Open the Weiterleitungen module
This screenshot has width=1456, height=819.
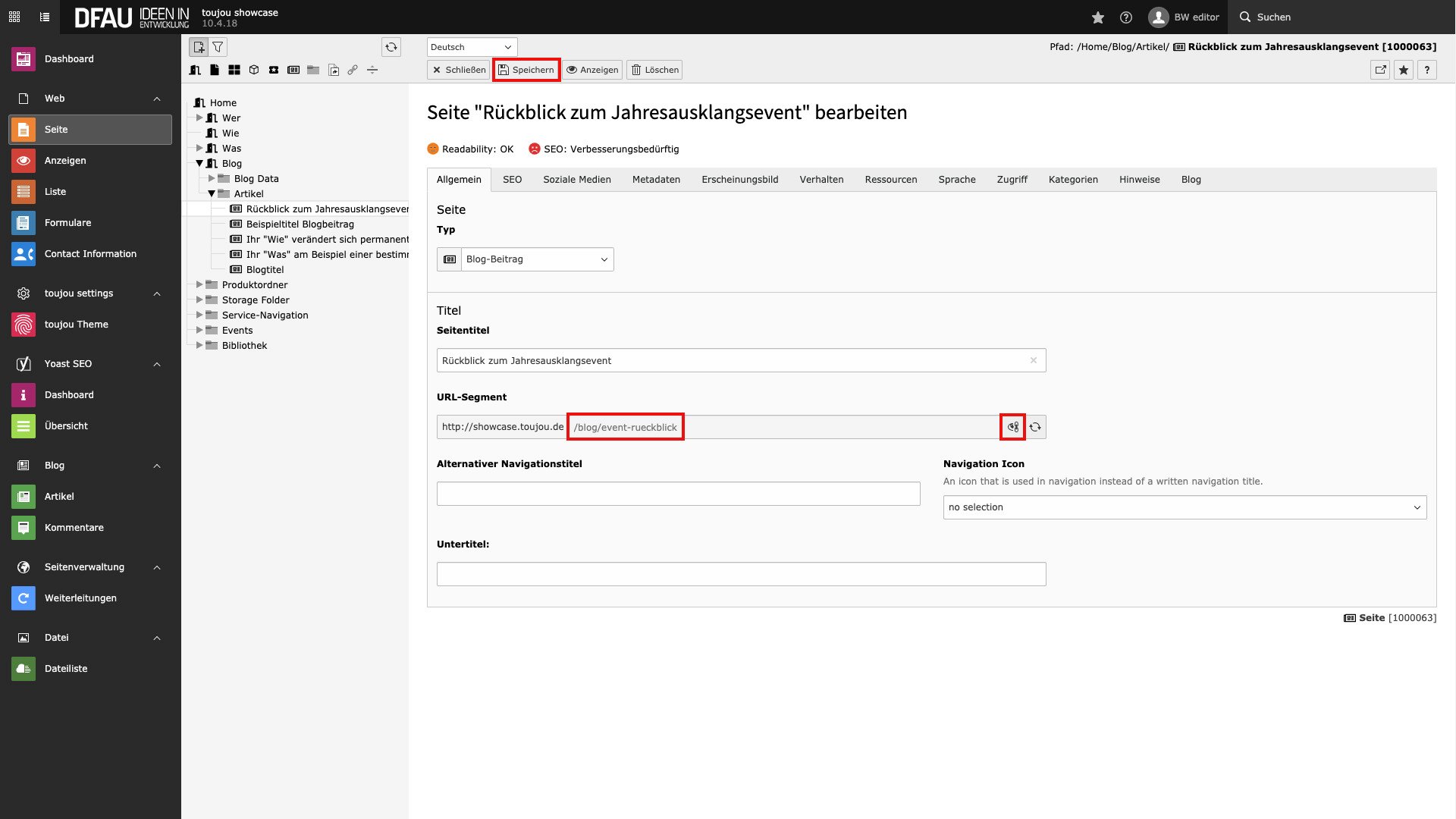pos(90,598)
